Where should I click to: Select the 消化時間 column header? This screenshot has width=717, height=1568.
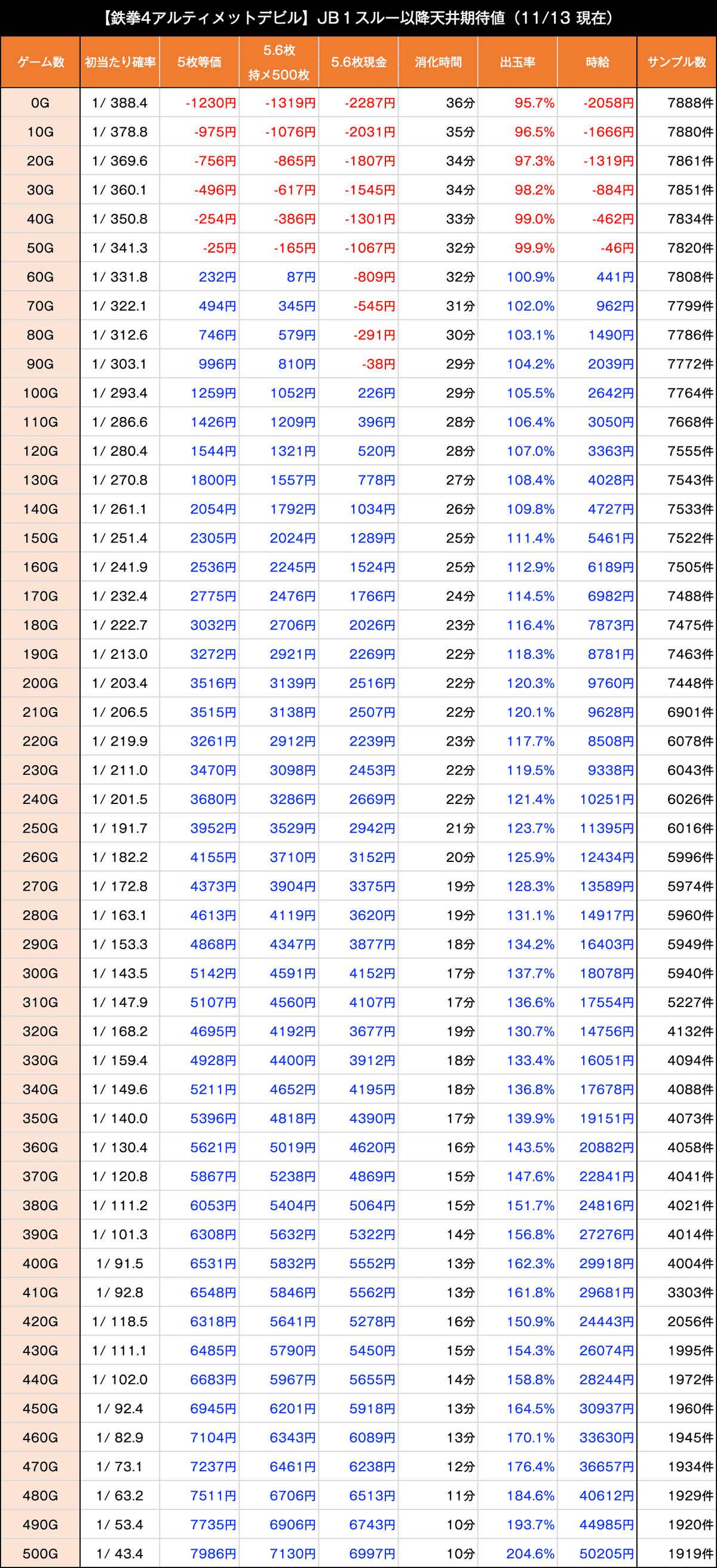click(438, 62)
